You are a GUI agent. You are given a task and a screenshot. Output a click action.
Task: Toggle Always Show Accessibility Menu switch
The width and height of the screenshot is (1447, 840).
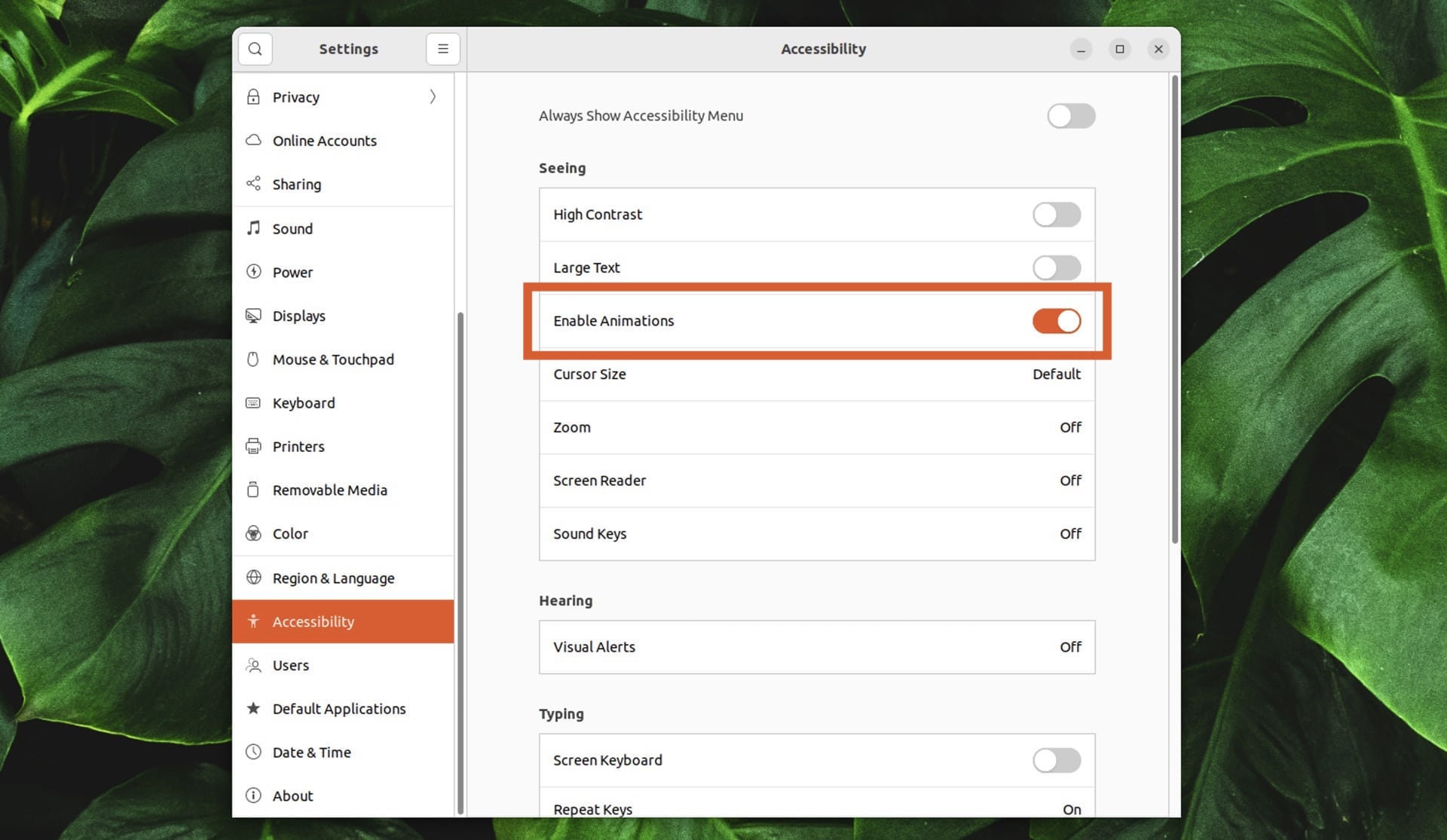pos(1070,116)
